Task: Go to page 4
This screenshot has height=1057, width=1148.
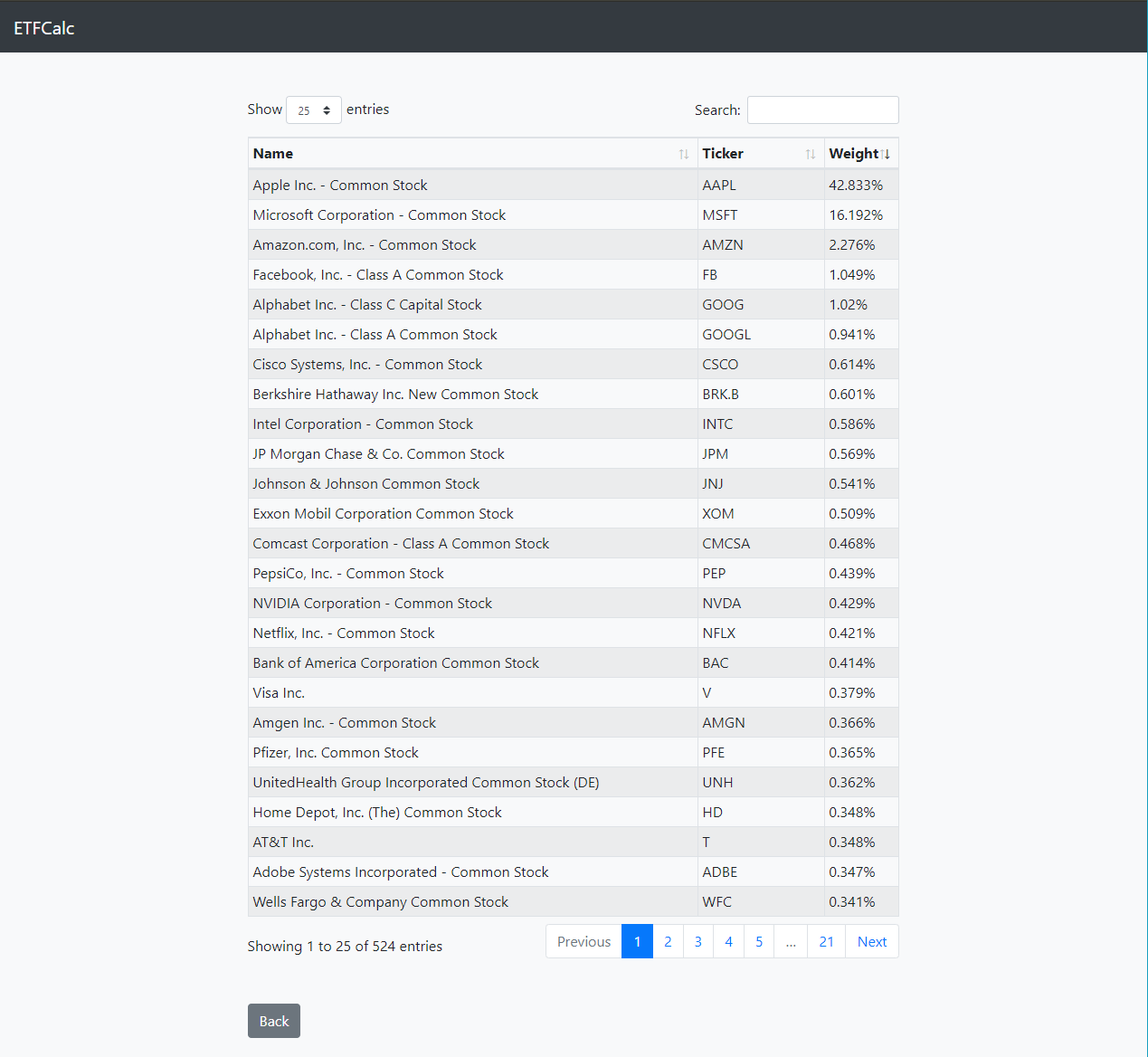Action: click(728, 941)
